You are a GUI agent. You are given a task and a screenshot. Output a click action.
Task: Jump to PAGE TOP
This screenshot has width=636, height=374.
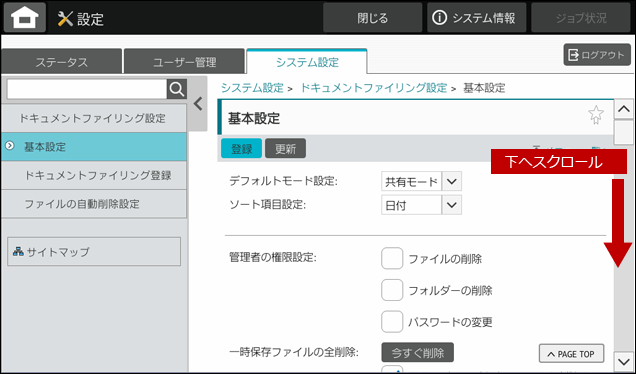(571, 354)
